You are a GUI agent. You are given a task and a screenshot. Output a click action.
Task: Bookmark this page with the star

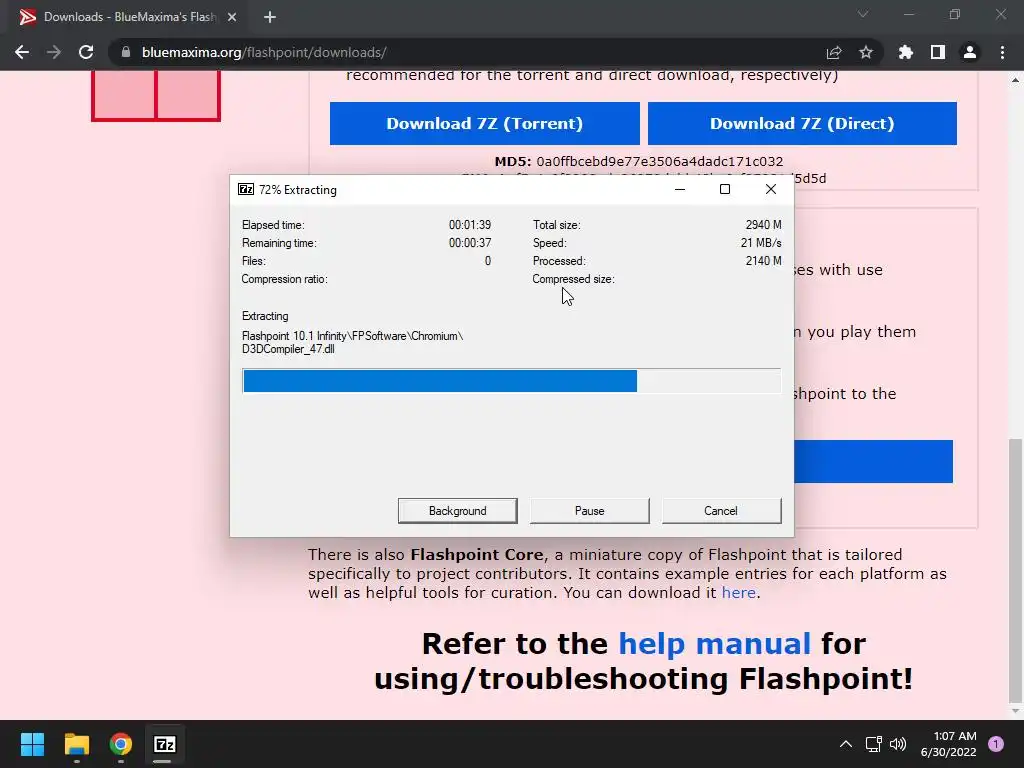pos(866,52)
